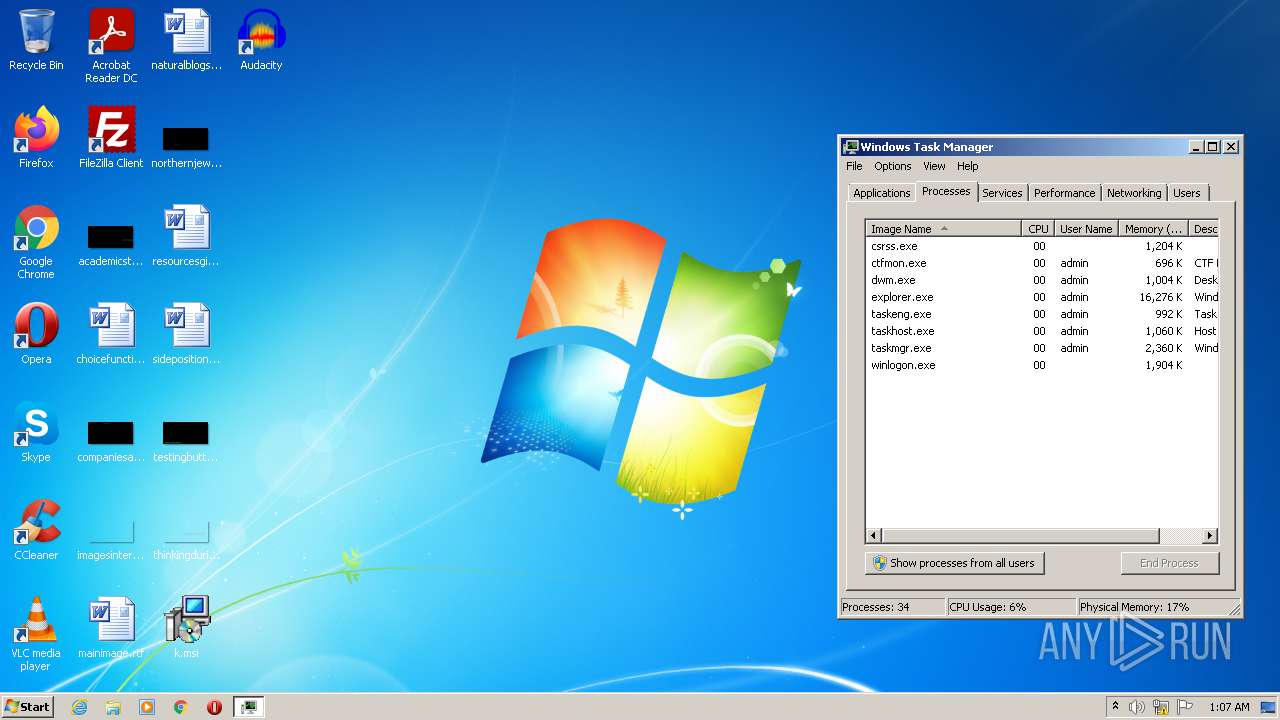Open the volume speaker tray icon
This screenshot has height=720, width=1280.
(x=1136, y=707)
